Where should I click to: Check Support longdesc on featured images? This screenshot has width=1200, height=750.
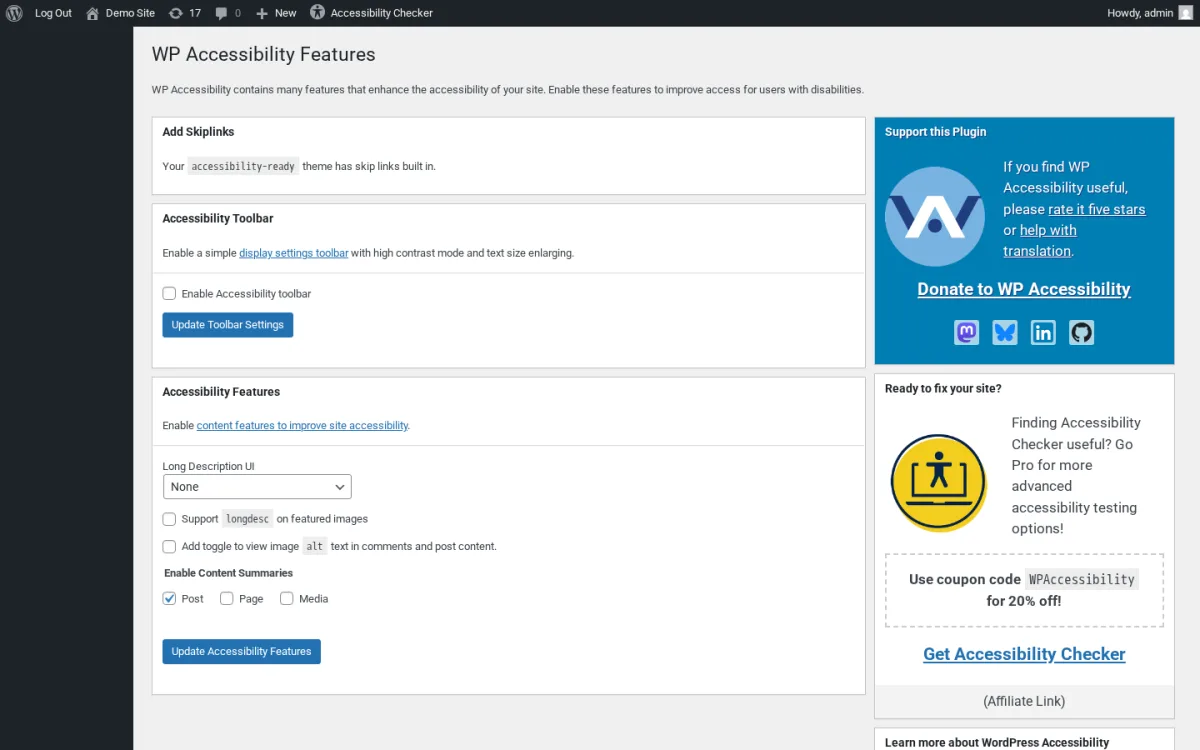(x=169, y=519)
